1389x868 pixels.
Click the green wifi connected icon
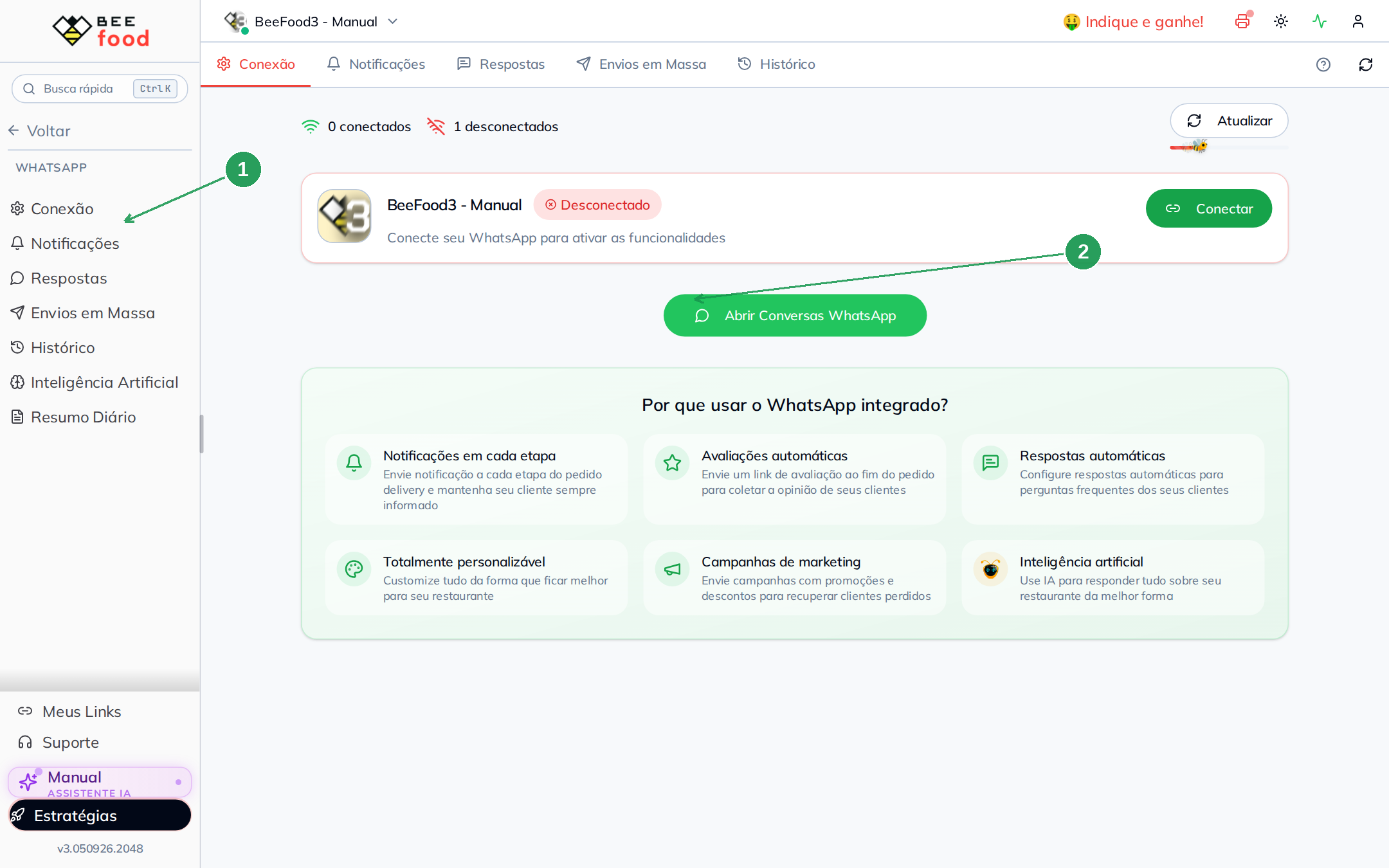[311, 127]
